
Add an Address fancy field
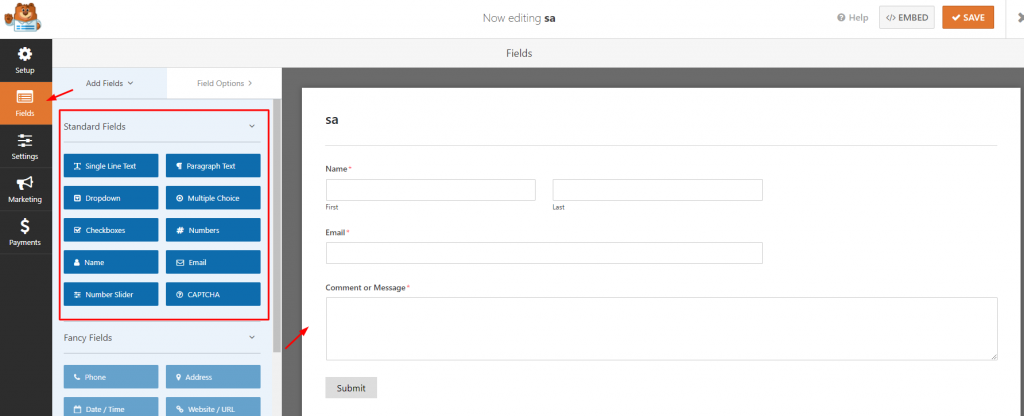pyautogui.click(x=213, y=377)
